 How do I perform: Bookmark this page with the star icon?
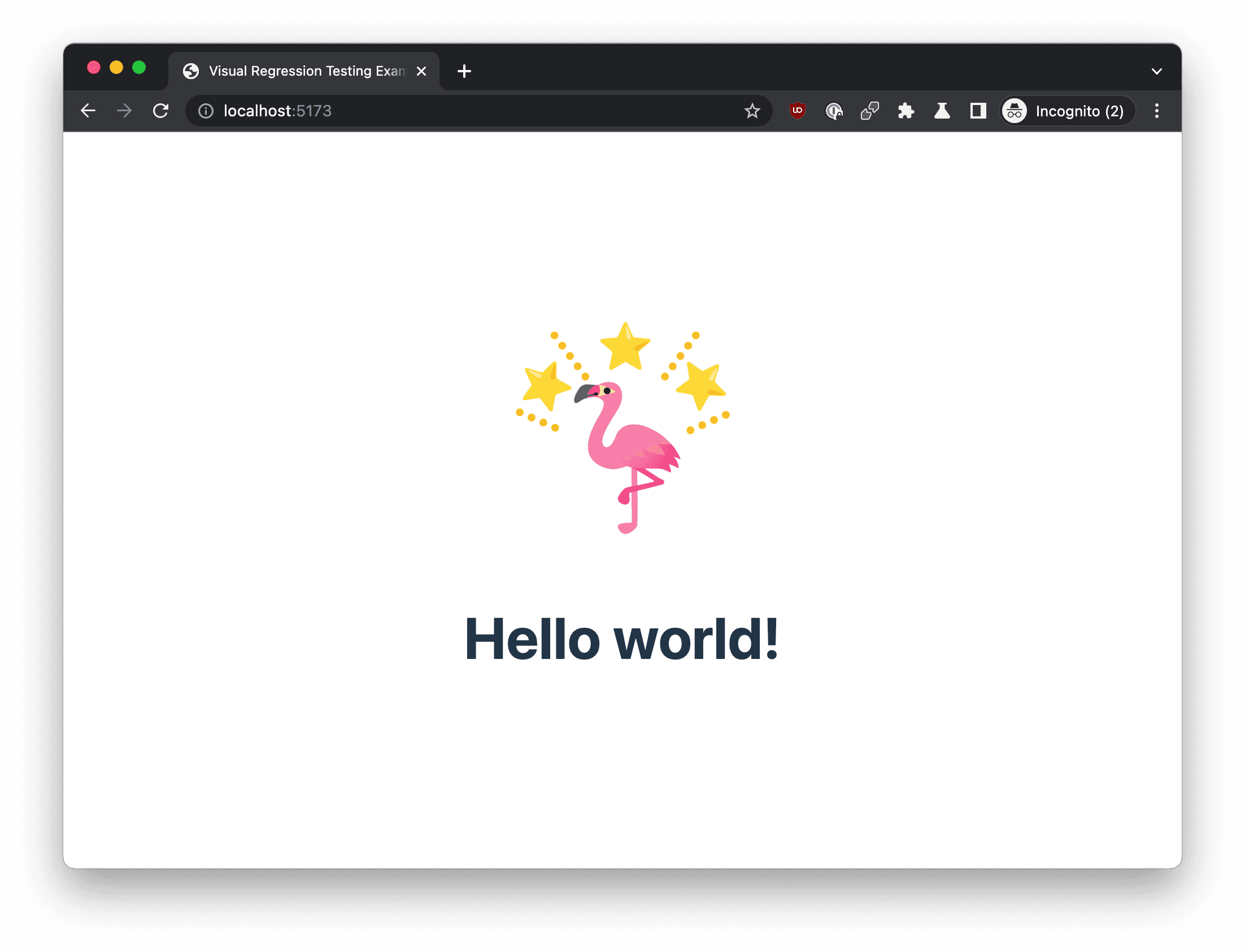pyautogui.click(x=752, y=111)
